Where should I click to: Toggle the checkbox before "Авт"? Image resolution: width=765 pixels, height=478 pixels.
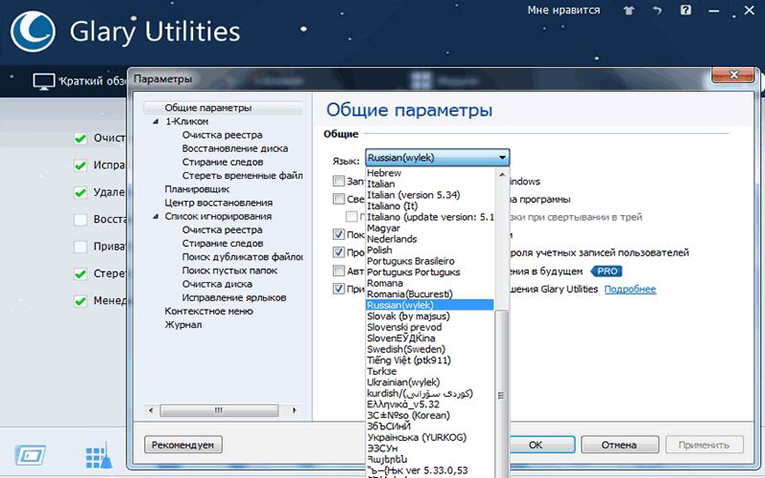click(339, 271)
